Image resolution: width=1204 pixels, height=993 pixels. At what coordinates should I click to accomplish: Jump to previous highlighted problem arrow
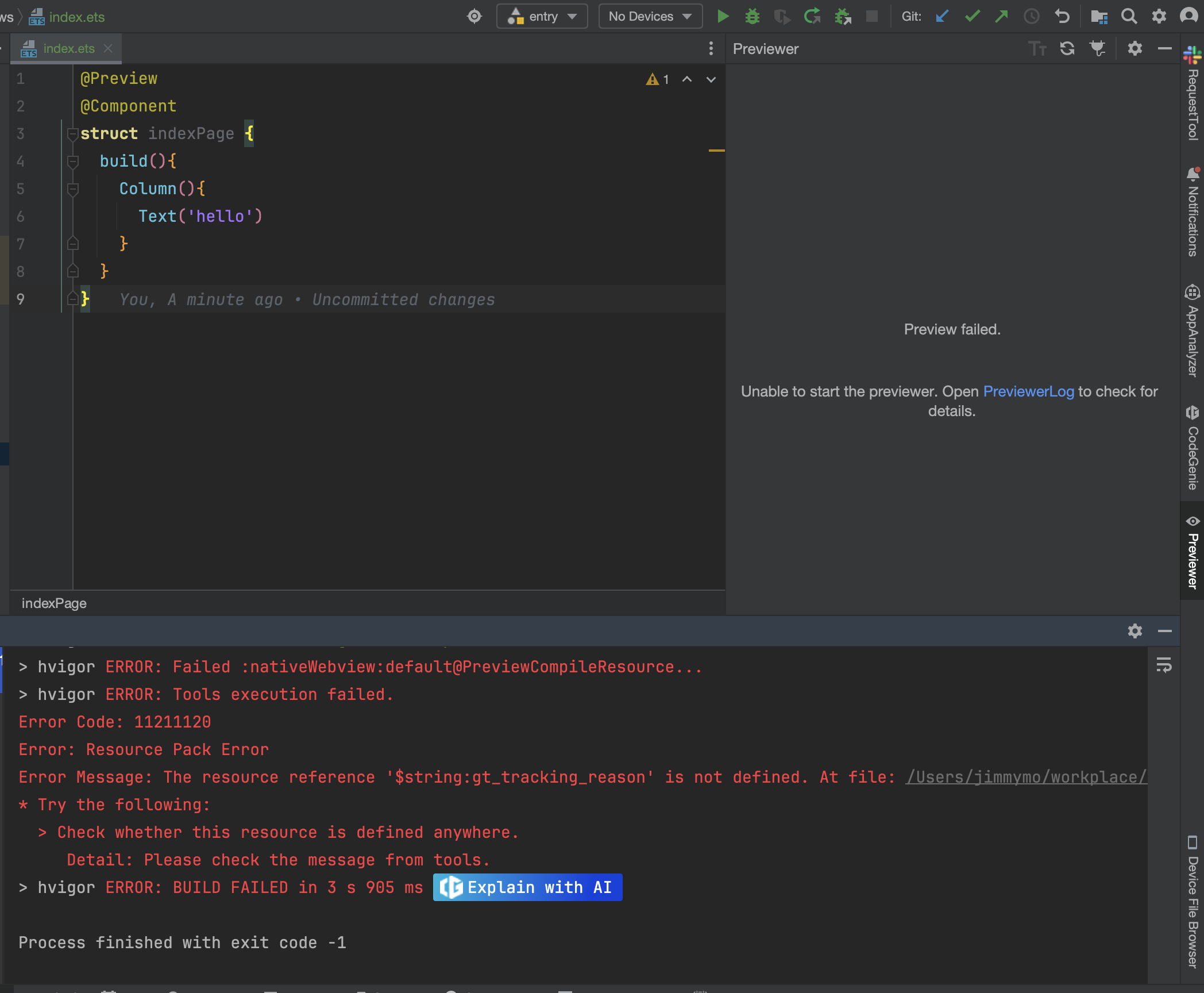(687, 79)
